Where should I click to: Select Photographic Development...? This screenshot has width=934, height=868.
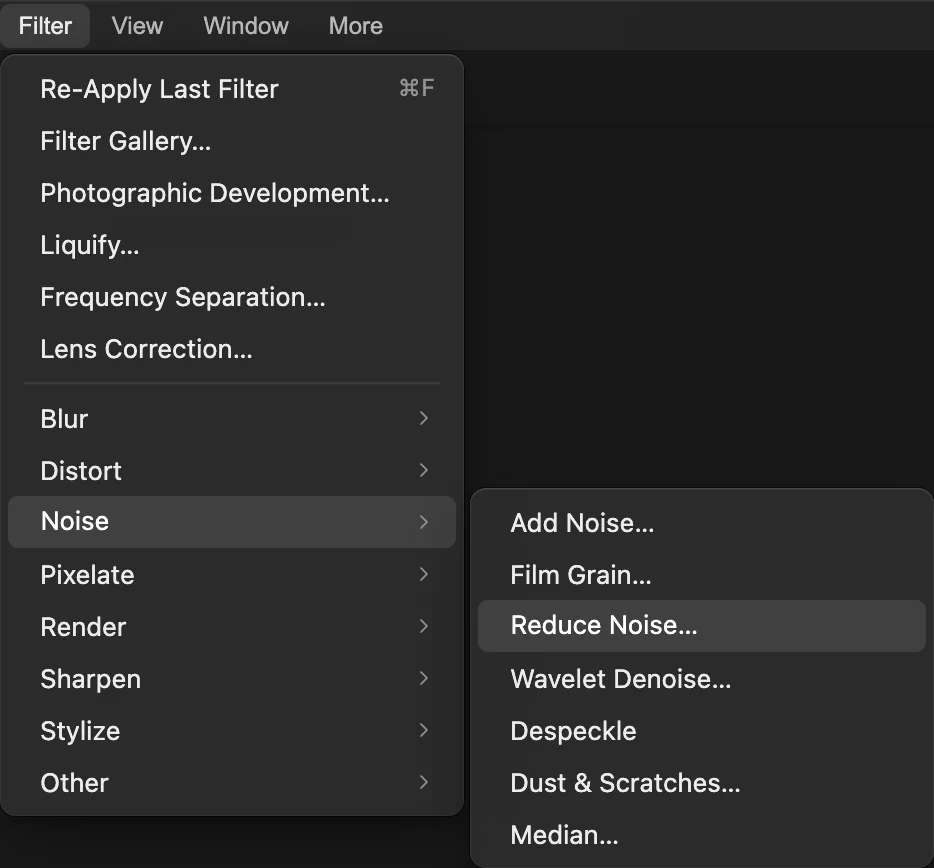pos(232,193)
